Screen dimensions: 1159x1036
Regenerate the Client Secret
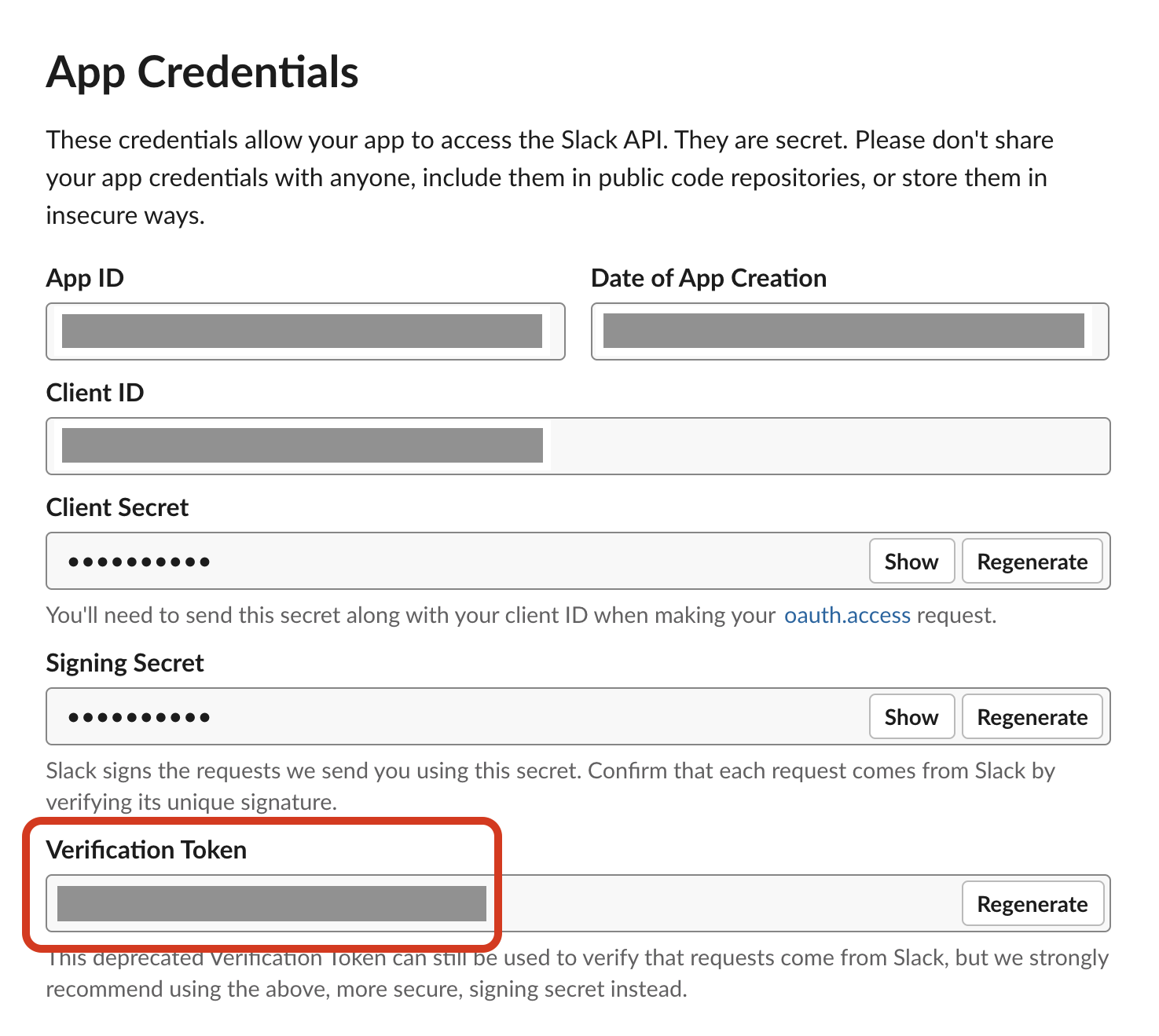pos(1032,561)
